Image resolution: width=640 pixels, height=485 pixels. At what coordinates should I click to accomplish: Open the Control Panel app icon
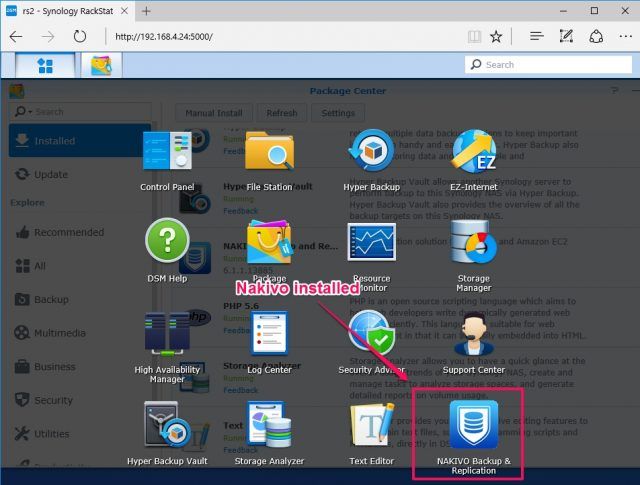167,151
